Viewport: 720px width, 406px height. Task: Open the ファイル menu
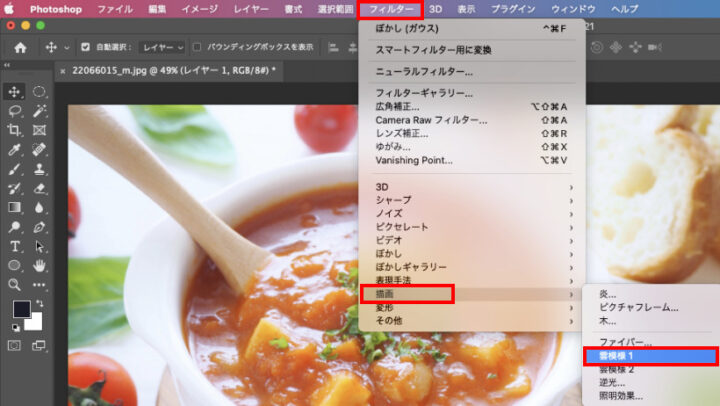pos(115,9)
